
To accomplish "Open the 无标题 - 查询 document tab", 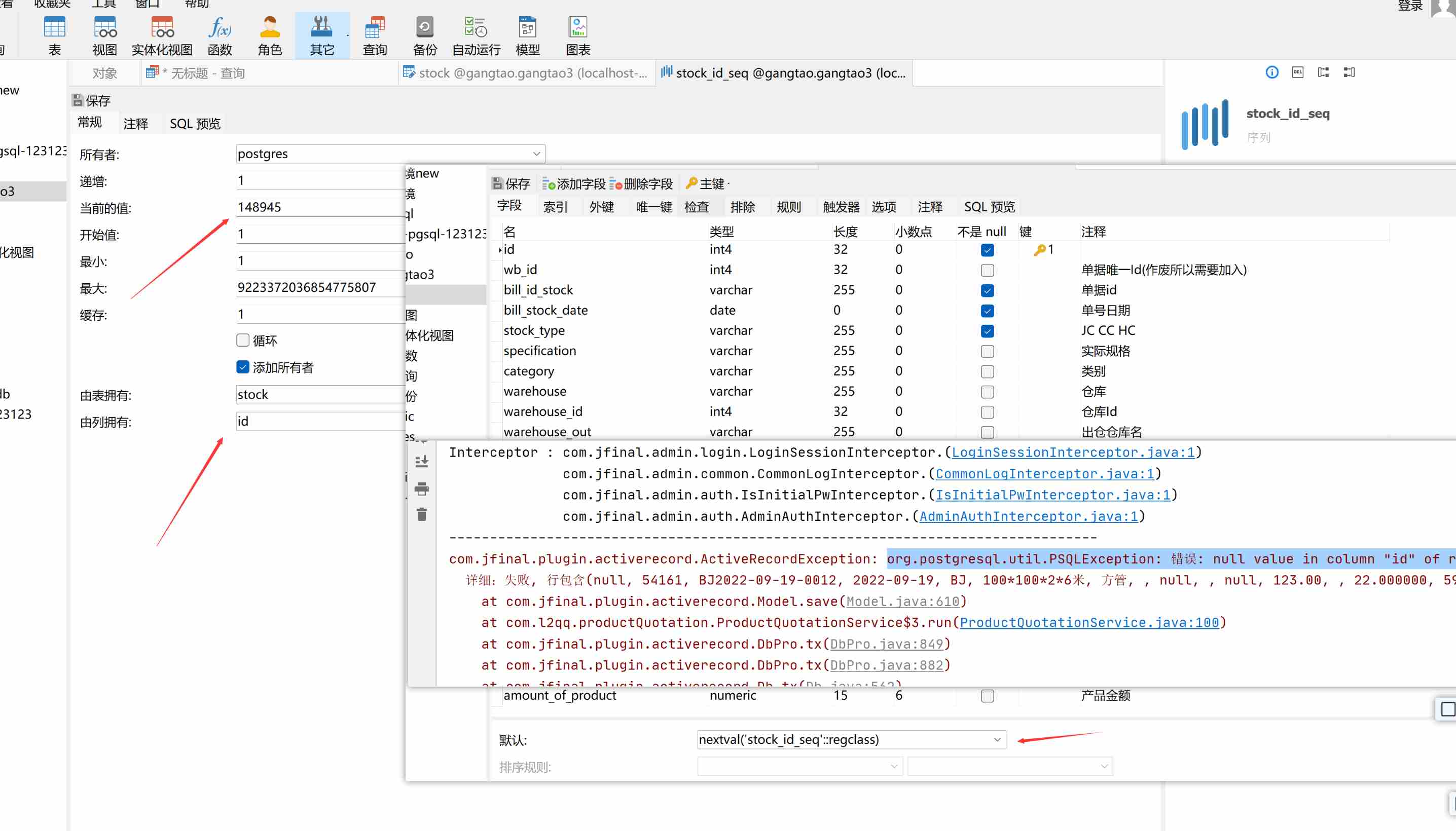I will pyautogui.click(x=270, y=72).
